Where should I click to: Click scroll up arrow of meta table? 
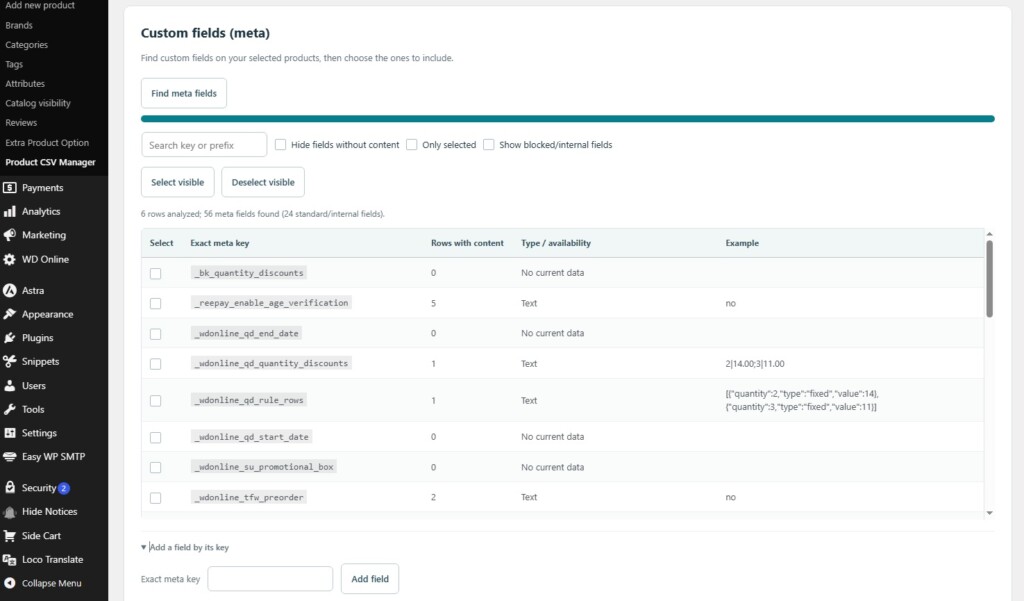pyautogui.click(x=989, y=234)
